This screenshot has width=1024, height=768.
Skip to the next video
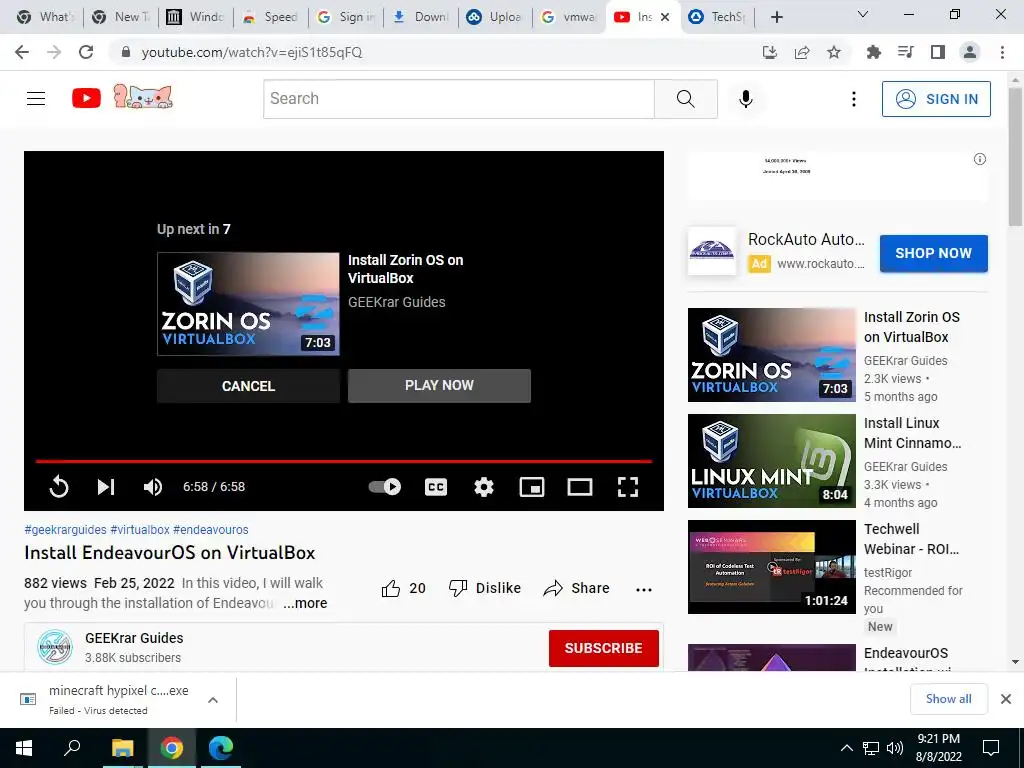[x=106, y=487]
